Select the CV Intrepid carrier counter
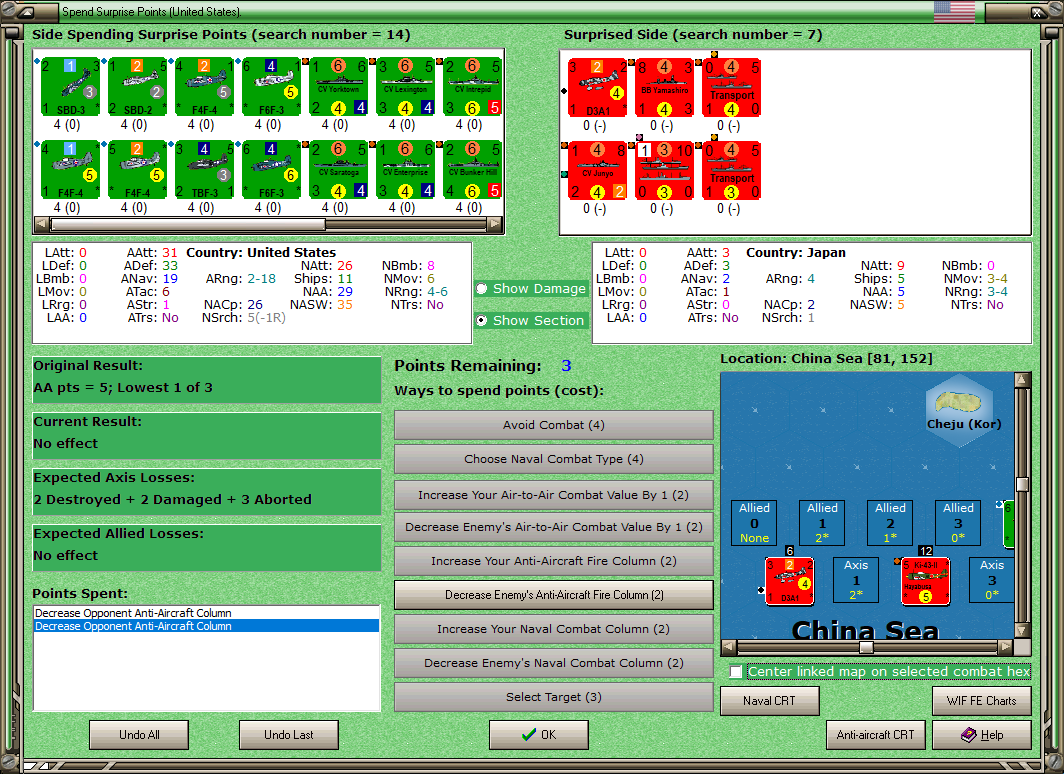The width and height of the screenshot is (1064, 774). click(x=473, y=87)
